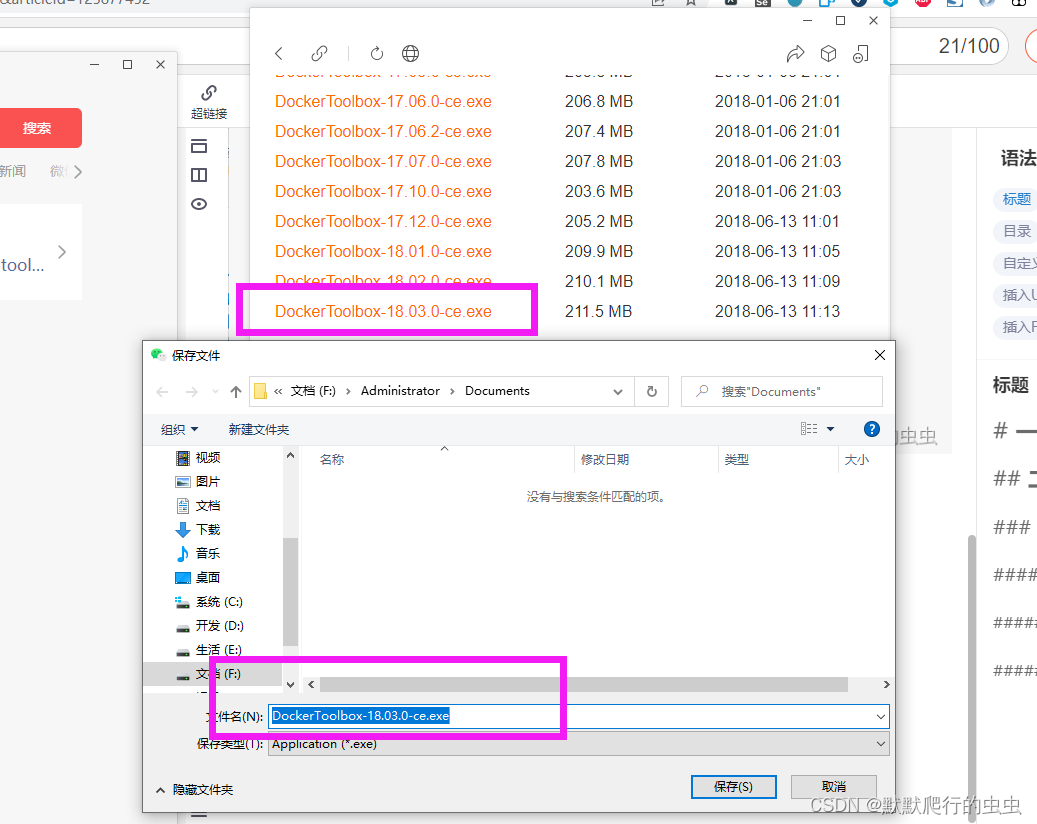
Task: Change view layout icon in save dialog
Action: (x=809, y=429)
